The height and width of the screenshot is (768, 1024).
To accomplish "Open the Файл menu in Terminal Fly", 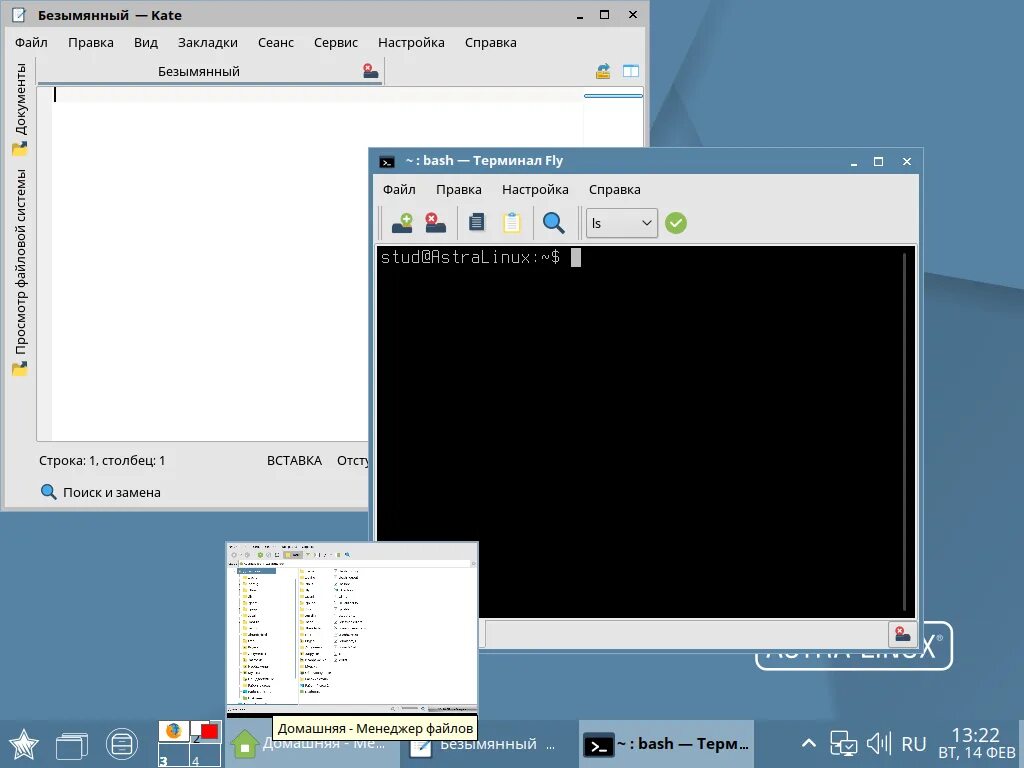I will click(x=399, y=189).
